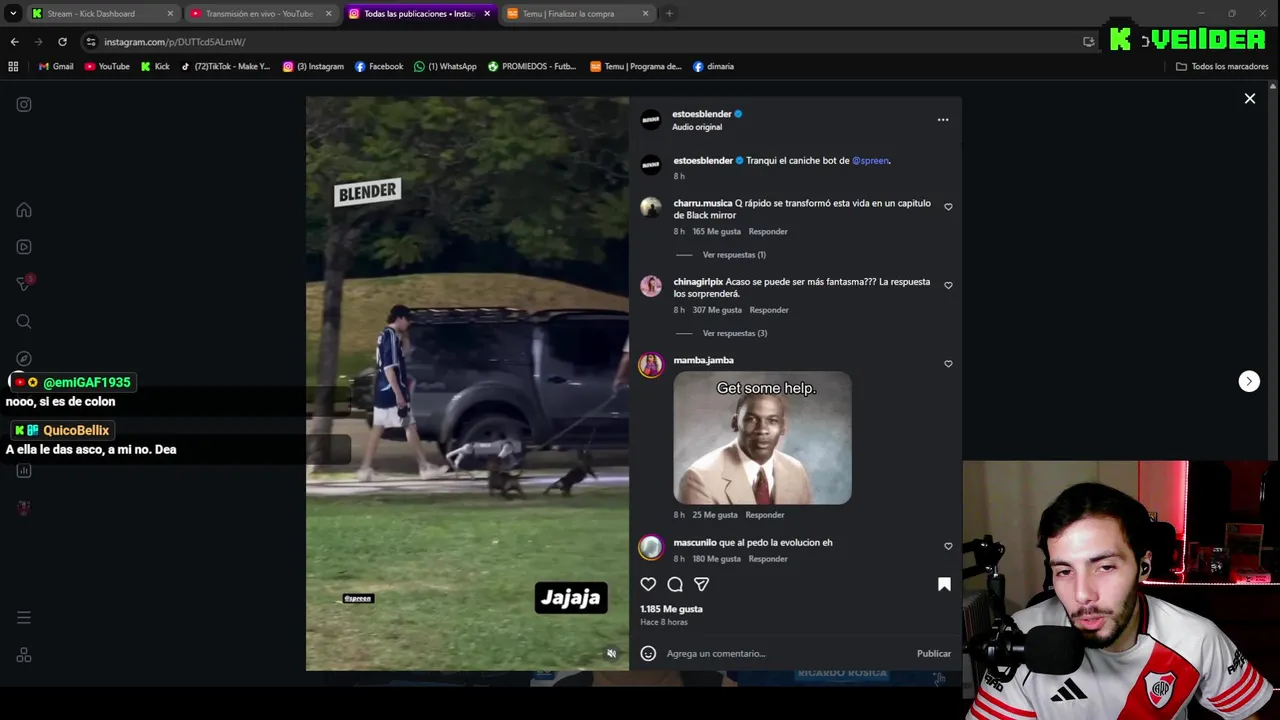Open emoji picker in comment box
Image resolution: width=1280 pixels, height=720 pixels.
coord(648,653)
